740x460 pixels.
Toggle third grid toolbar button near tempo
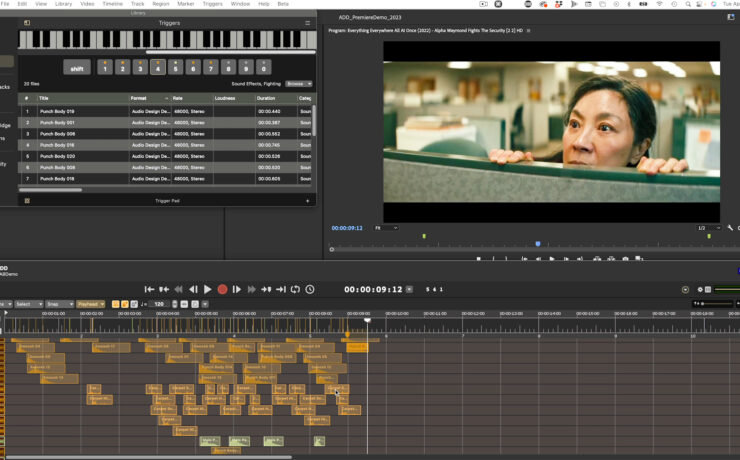134,304
